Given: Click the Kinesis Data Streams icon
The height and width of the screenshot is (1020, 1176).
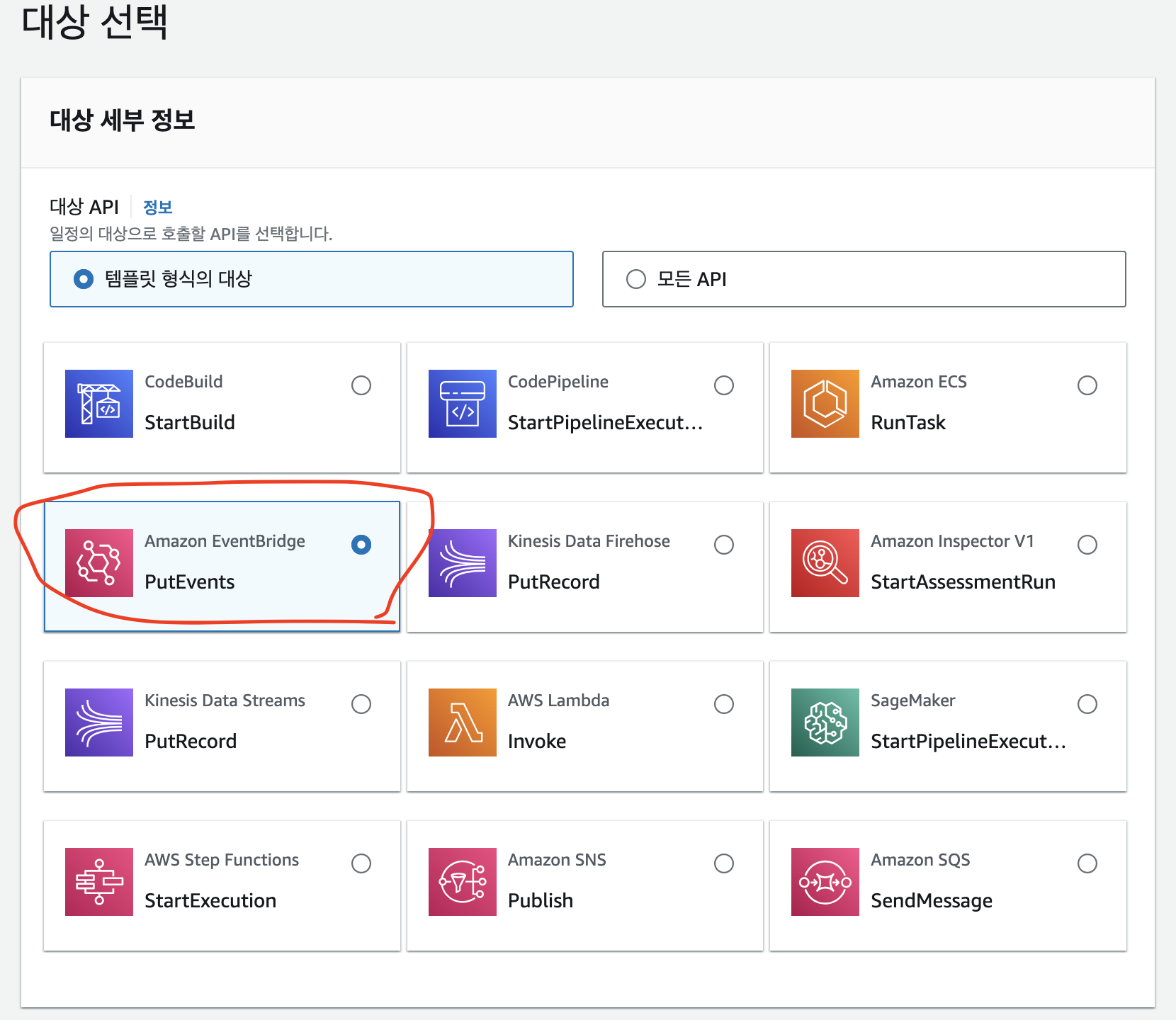Looking at the screenshot, I should pos(99,722).
